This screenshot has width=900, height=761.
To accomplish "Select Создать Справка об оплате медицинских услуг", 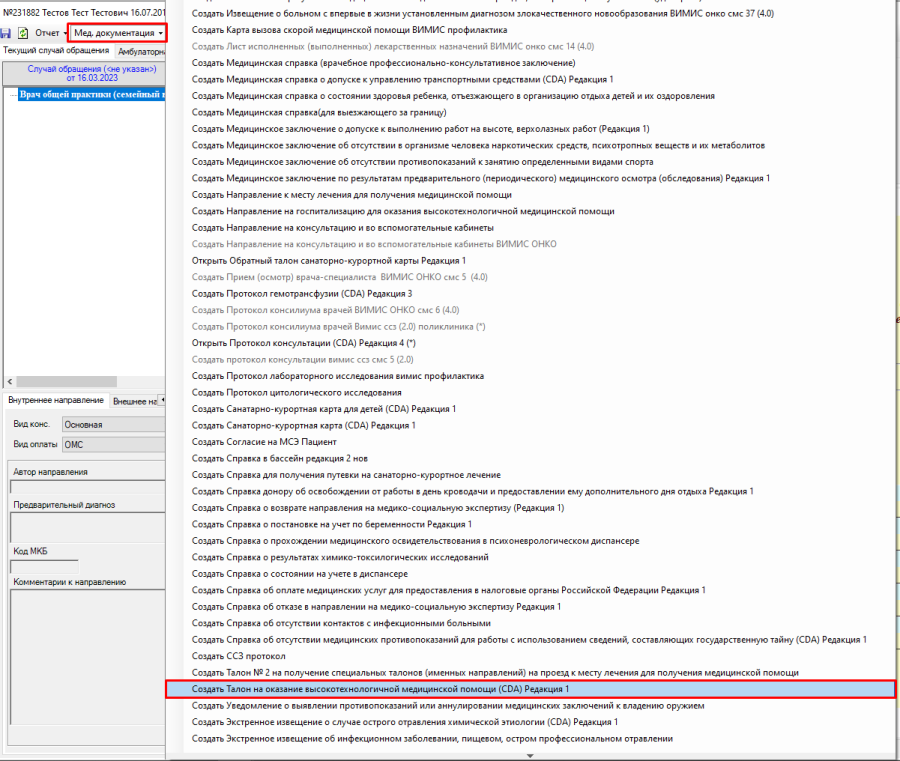I will (x=448, y=591).
